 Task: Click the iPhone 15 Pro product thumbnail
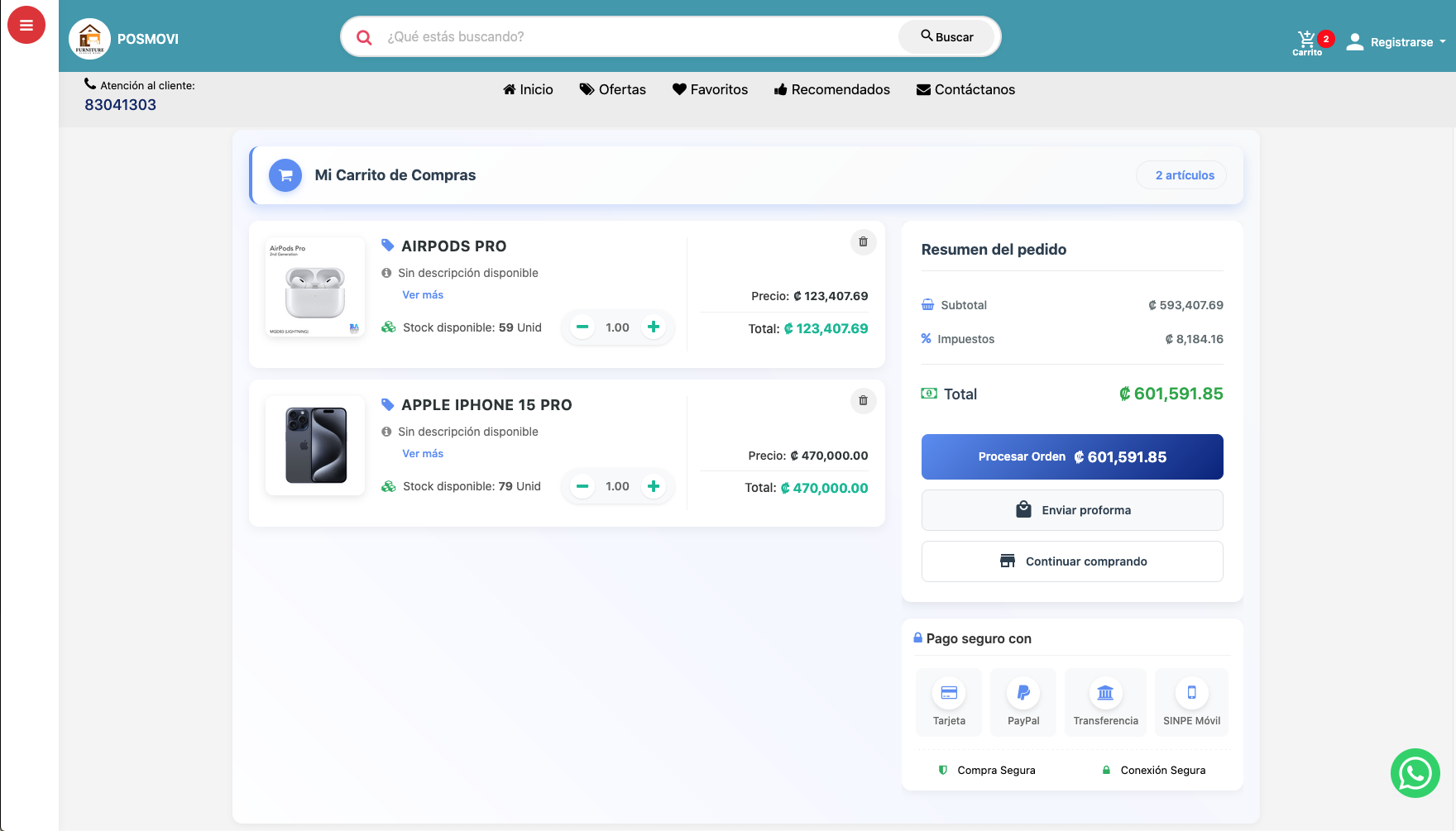click(x=314, y=446)
